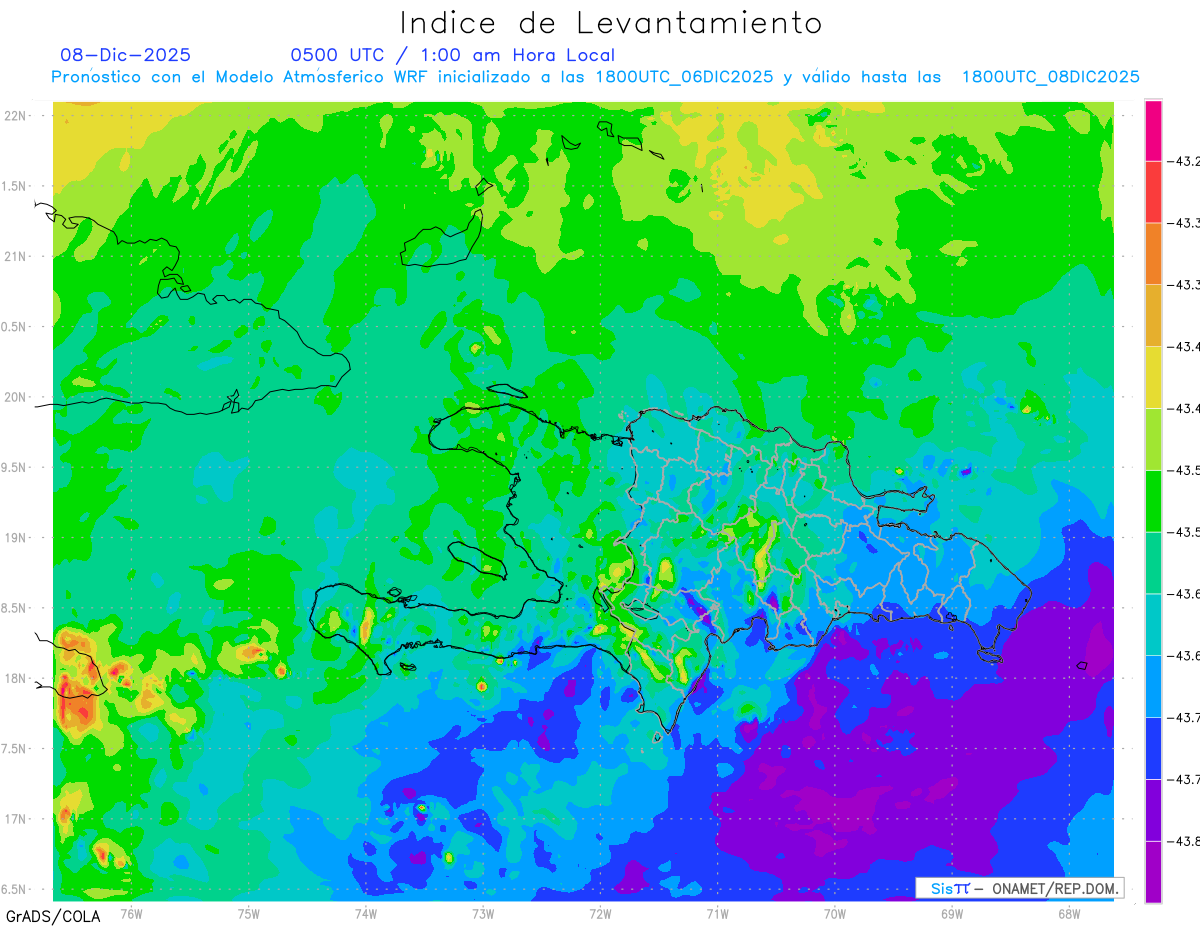Click the '75W' longitude label
Viewport: 1200px width, 927px height.
(x=249, y=914)
